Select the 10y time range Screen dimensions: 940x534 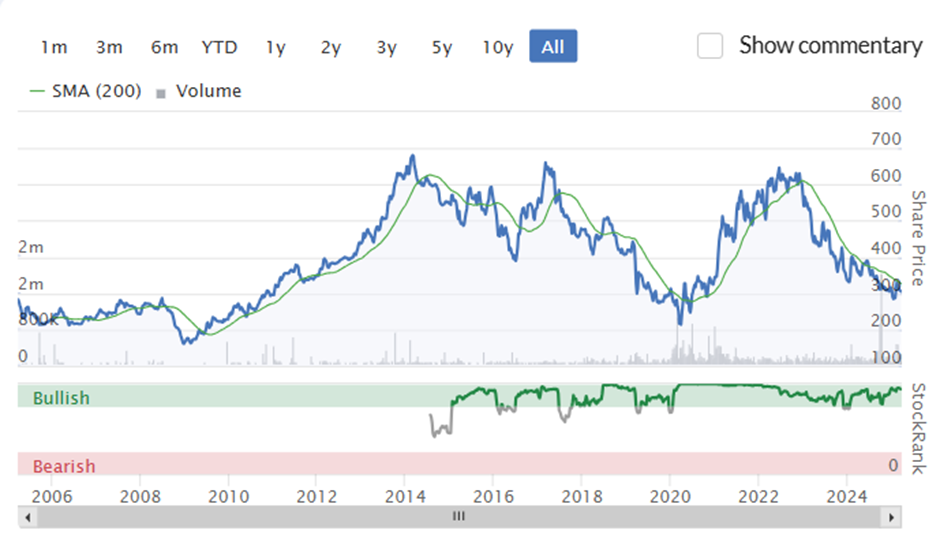pos(498,47)
